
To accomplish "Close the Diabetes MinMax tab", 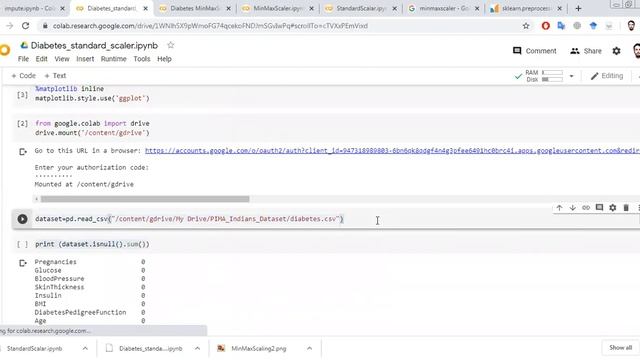I will (x=228, y=8).
